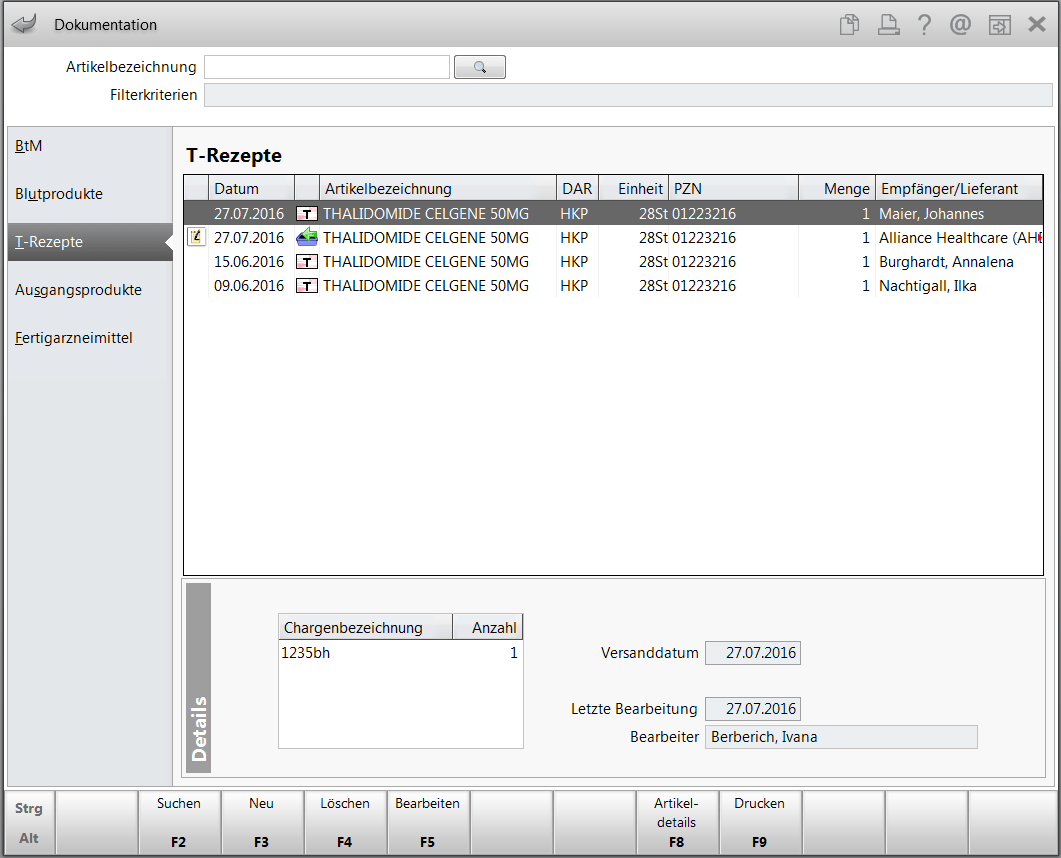This screenshot has width=1061, height=858.
Task: Select the row for Maier, Johannes
Action: coord(613,214)
